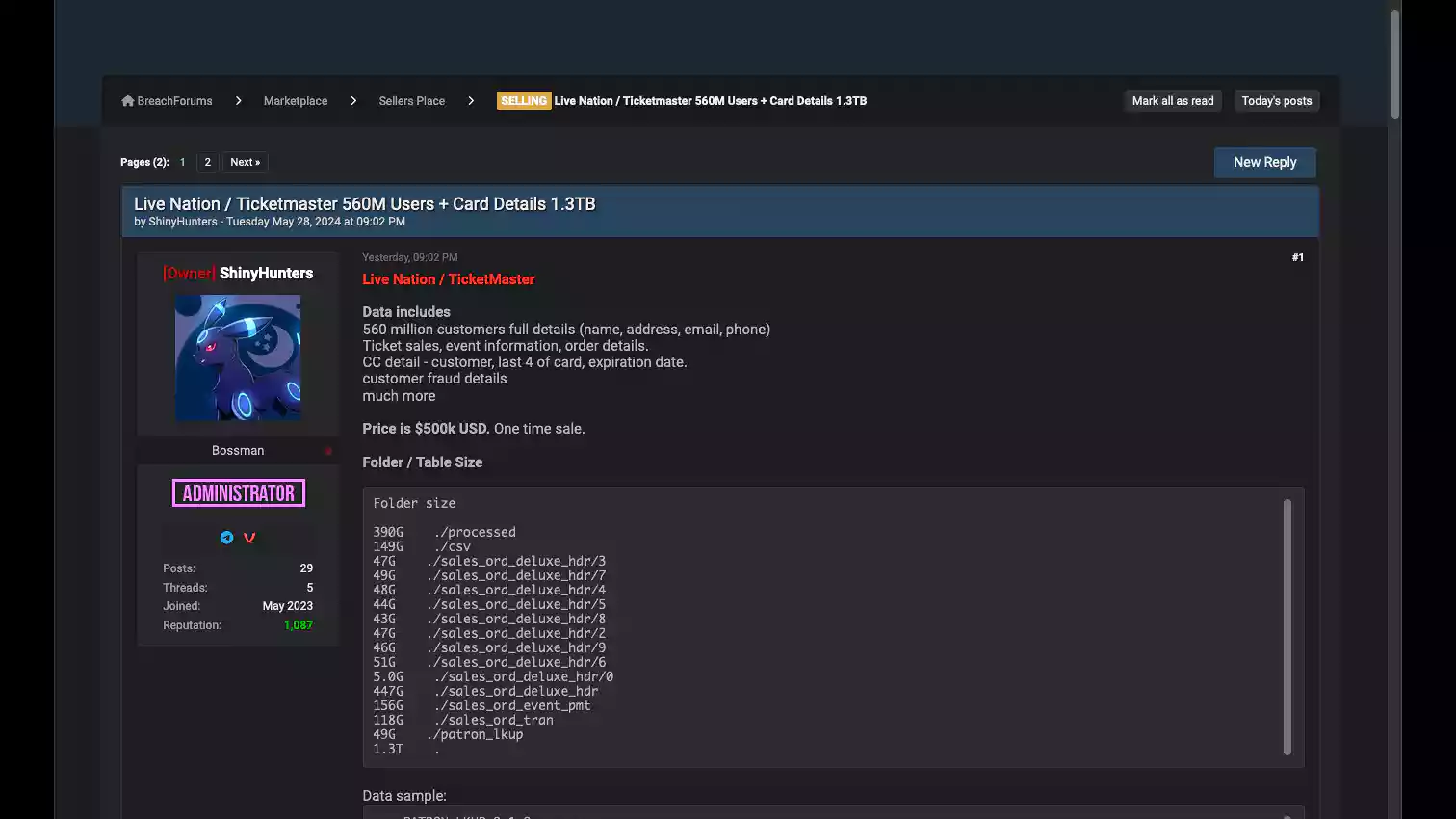This screenshot has height=819, width=1456.
Task: Click the ./processed folder line
Action: click(x=444, y=532)
